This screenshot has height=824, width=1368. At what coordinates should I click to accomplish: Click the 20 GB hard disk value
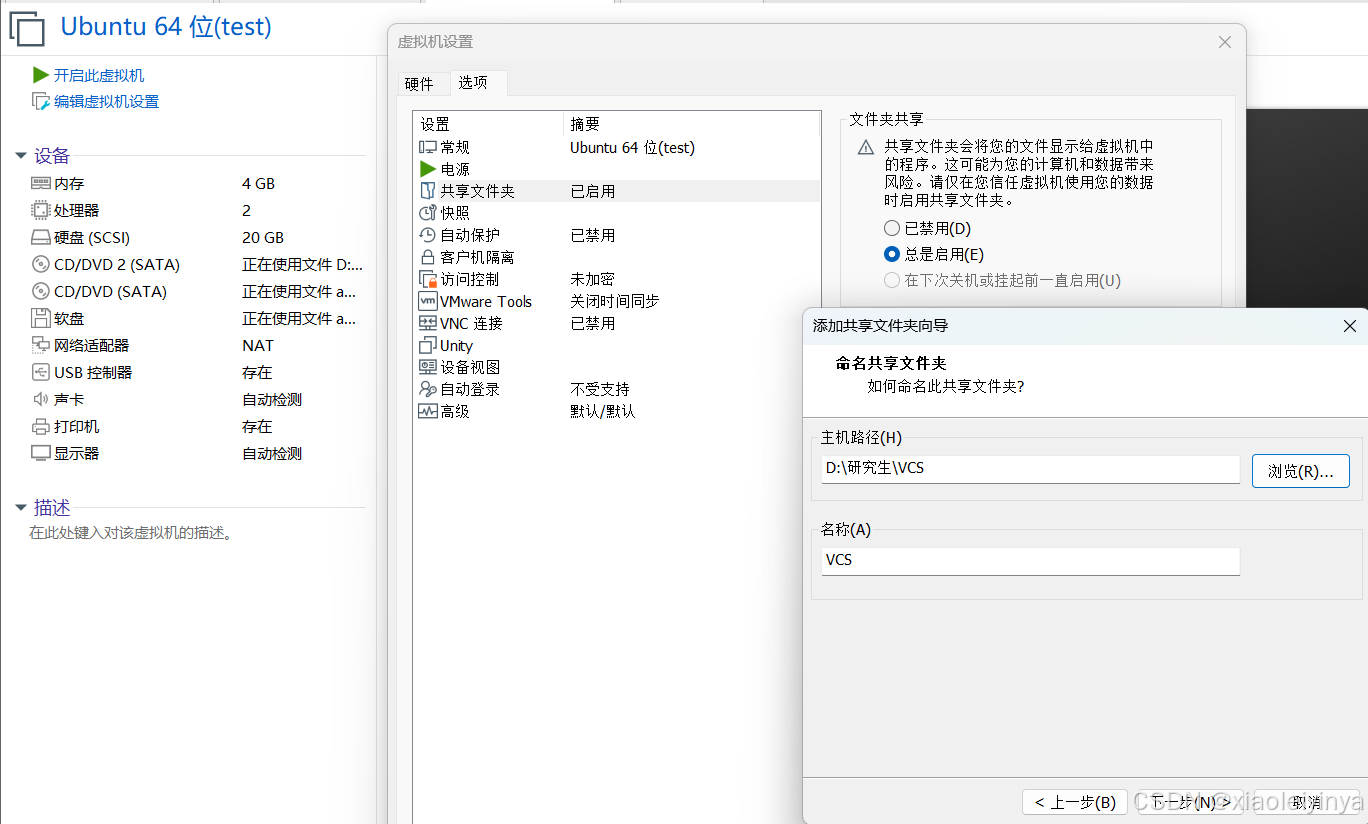pos(263,238)
